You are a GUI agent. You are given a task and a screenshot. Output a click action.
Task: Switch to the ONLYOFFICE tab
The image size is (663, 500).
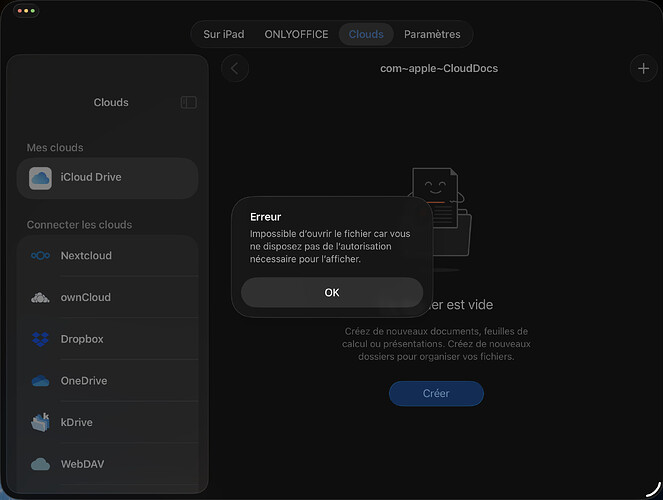click(x=296, y=34)
